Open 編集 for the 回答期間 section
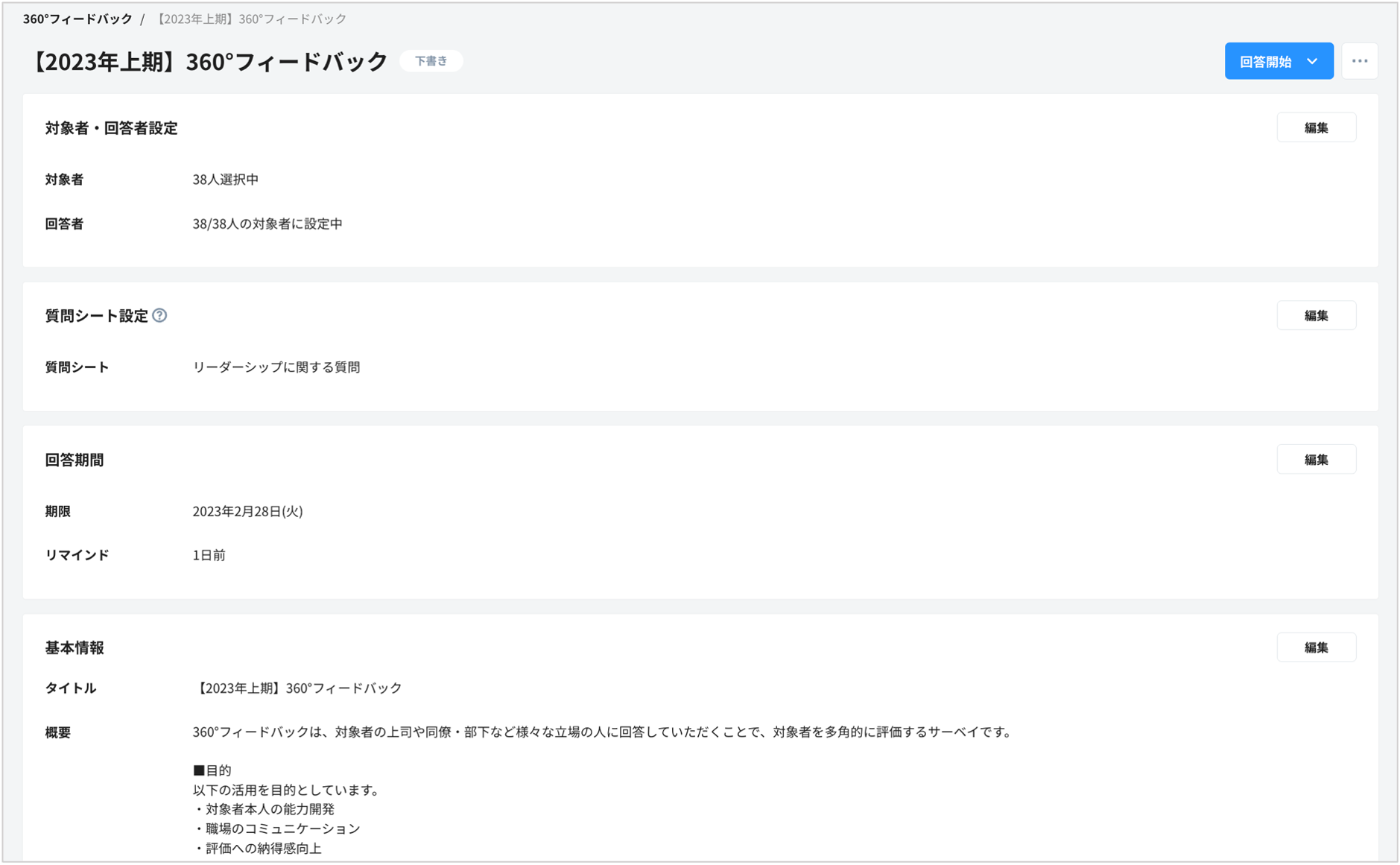 (1316, 460)
